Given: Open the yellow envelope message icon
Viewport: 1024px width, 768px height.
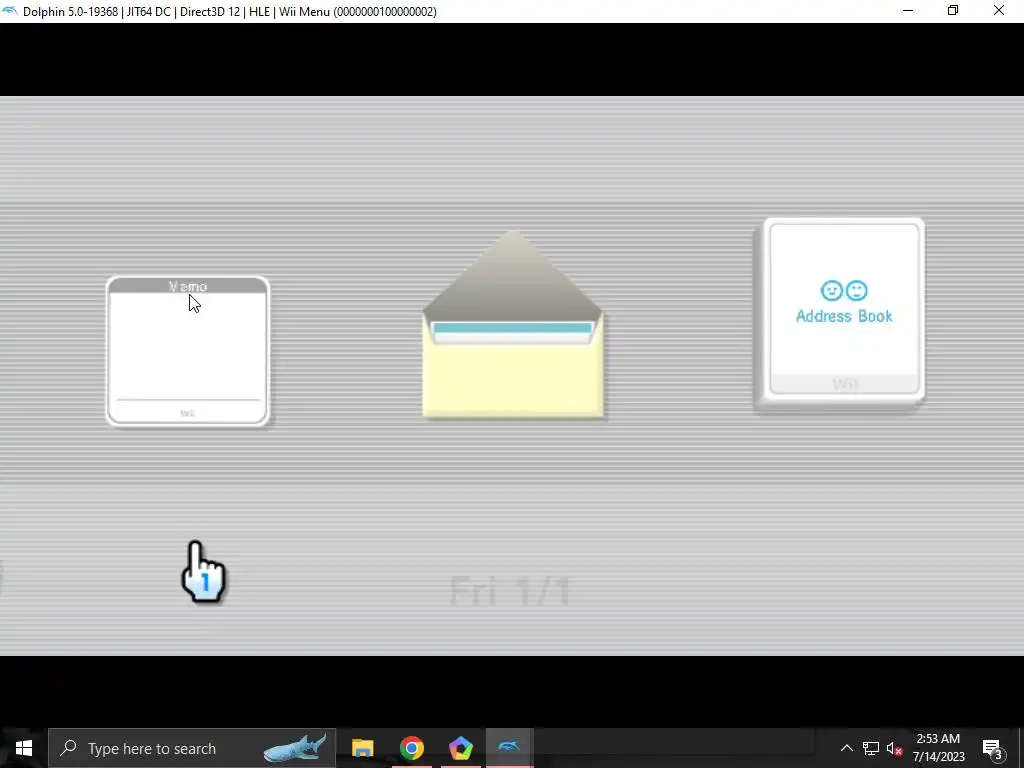Looking at the screenshot, I should point(513,324).
